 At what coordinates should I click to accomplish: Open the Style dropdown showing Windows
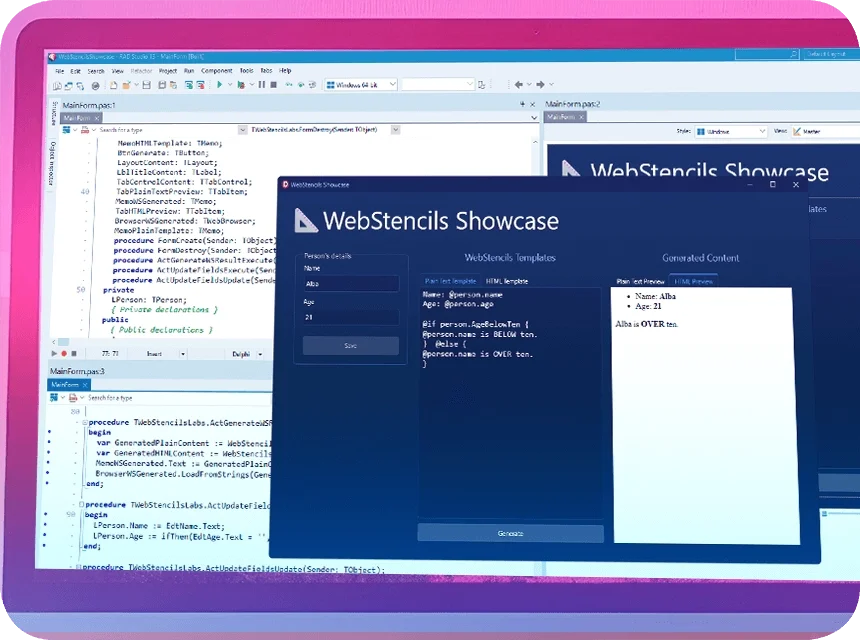tap(730, 131)
